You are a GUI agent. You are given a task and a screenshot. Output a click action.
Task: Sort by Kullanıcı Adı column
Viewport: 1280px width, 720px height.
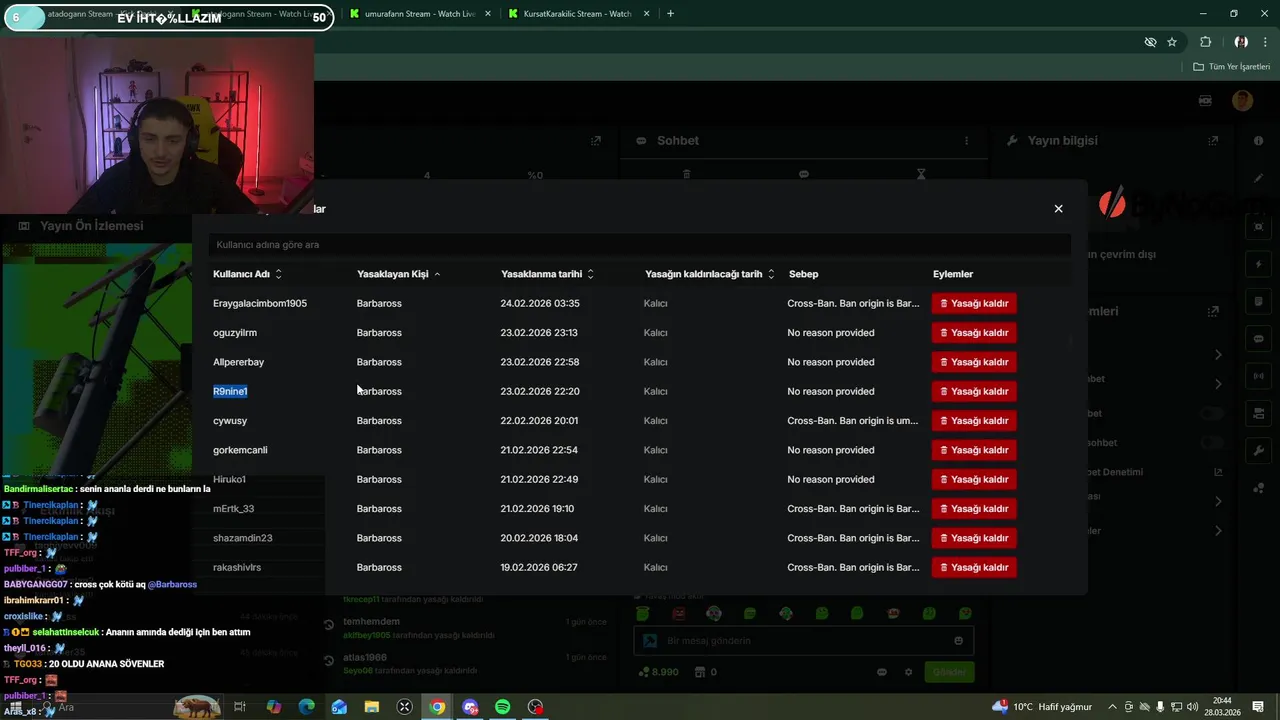click(248, 274)
